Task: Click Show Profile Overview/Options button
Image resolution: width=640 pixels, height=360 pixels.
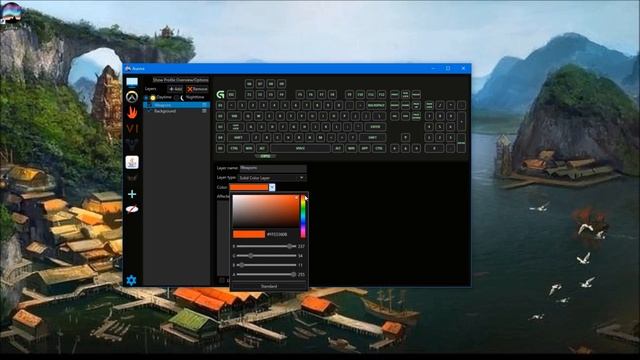Action: click(180, 80)
